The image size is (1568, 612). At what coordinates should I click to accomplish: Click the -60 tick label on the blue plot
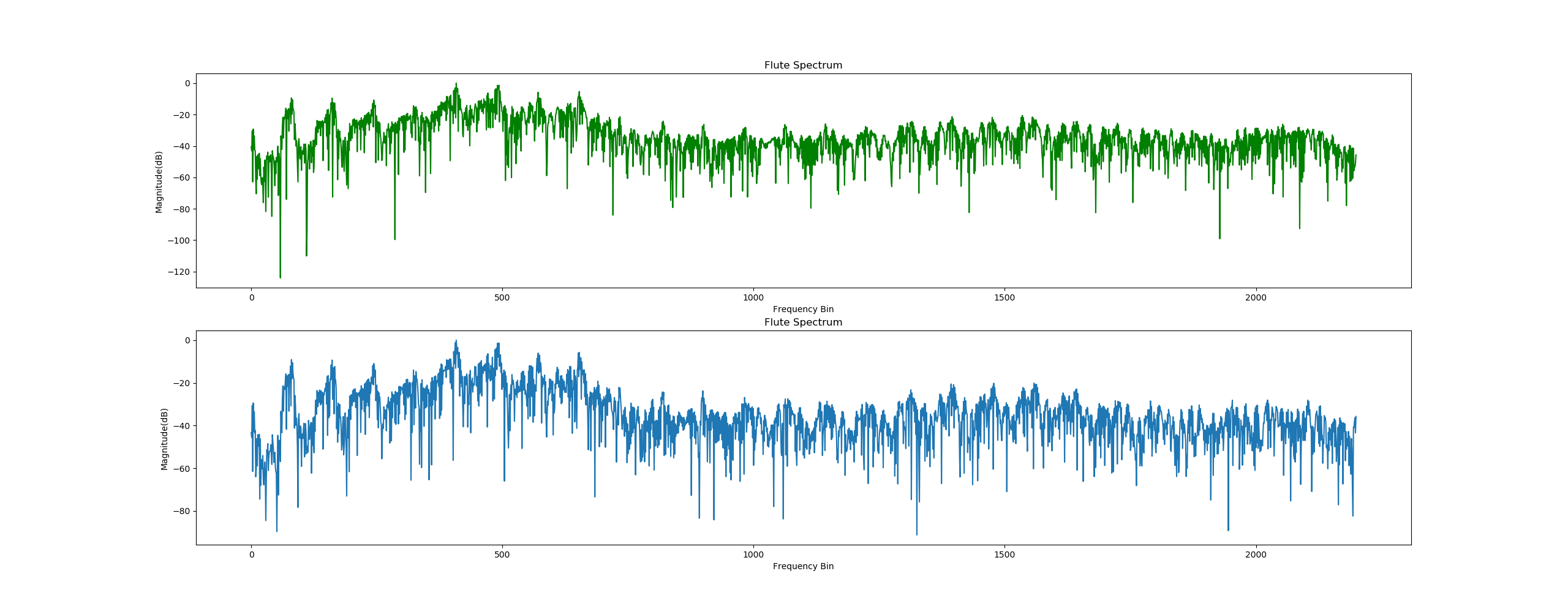181,469
